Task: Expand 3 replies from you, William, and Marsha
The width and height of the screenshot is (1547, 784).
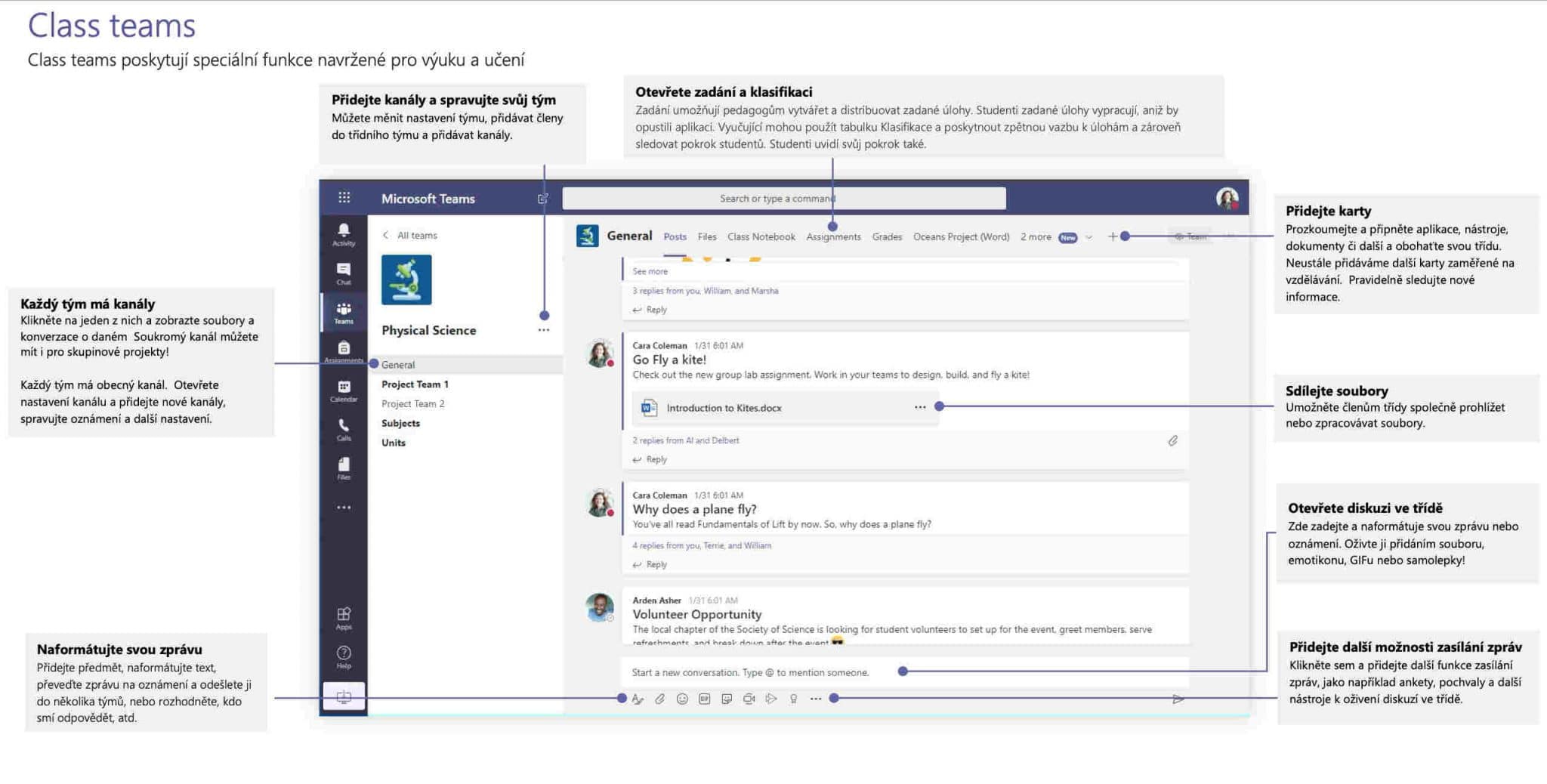Action: (706, 291)
